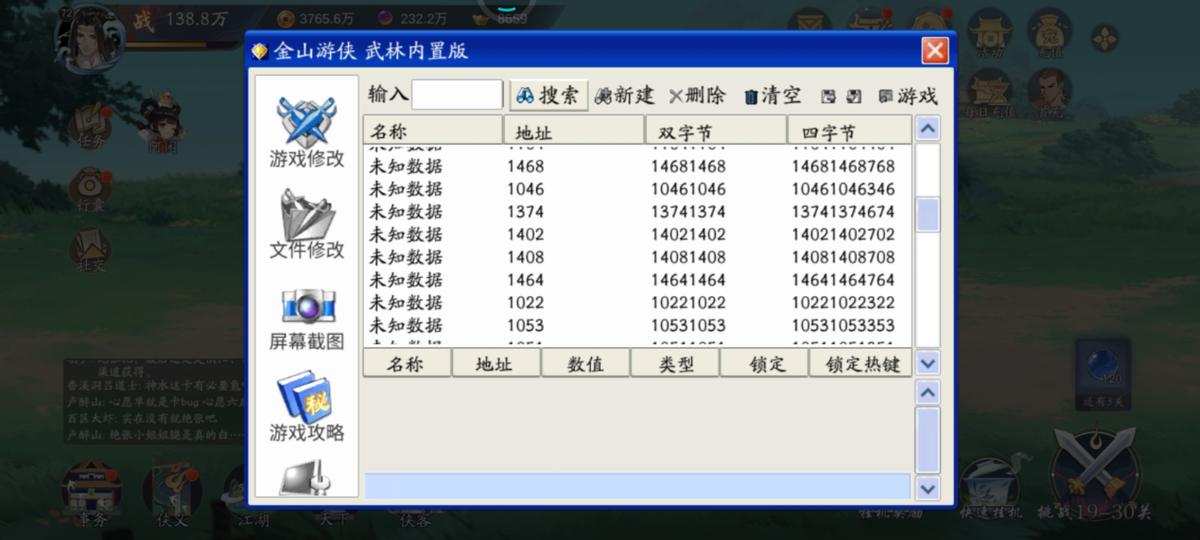This screenshot has width=1200, height=540.
Task: Click the second small disk icon before 游戏
Action: pyautogui.click(x=854, y=97)
